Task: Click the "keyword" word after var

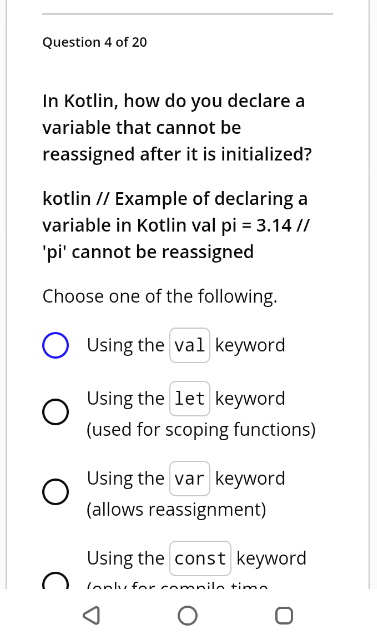Action: (250, 479)
